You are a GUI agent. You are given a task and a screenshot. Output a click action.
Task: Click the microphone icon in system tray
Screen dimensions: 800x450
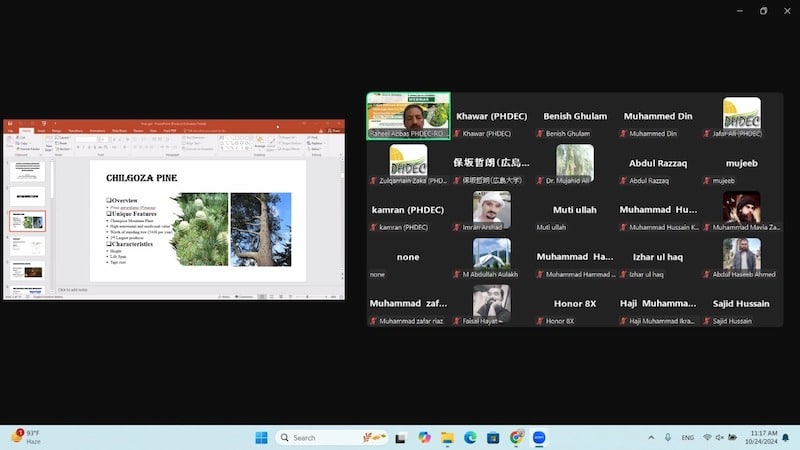click(x=667, y=438)
